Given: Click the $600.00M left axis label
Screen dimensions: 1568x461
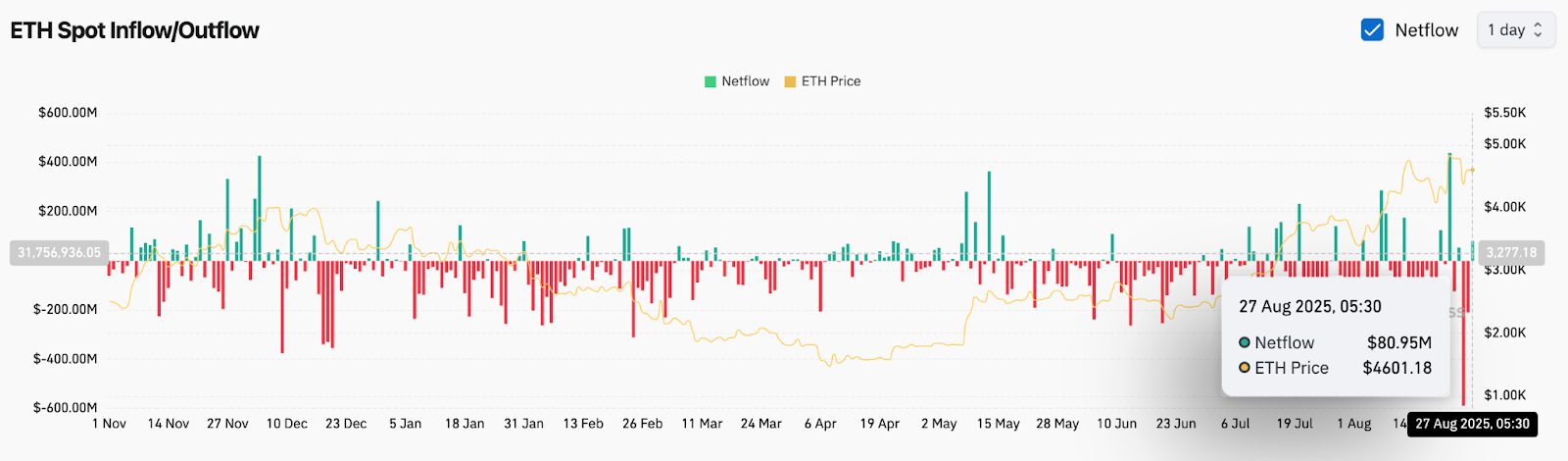Looking at the screenshot, I should [68, 113].
